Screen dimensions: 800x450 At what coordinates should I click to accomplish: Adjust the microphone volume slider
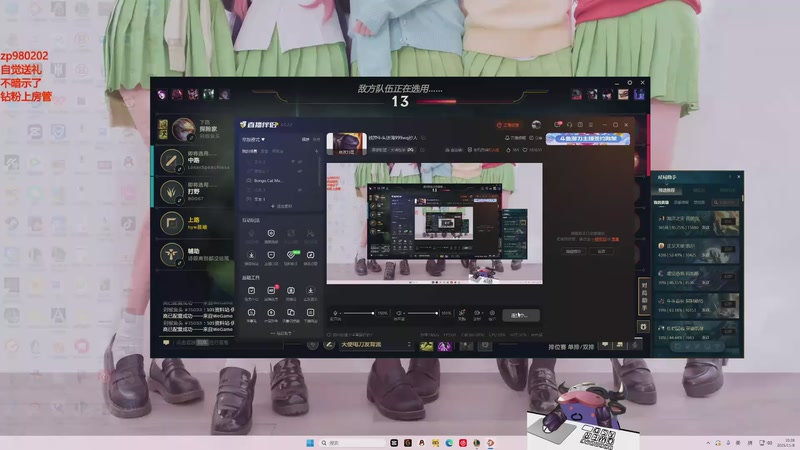coord(359,313)
